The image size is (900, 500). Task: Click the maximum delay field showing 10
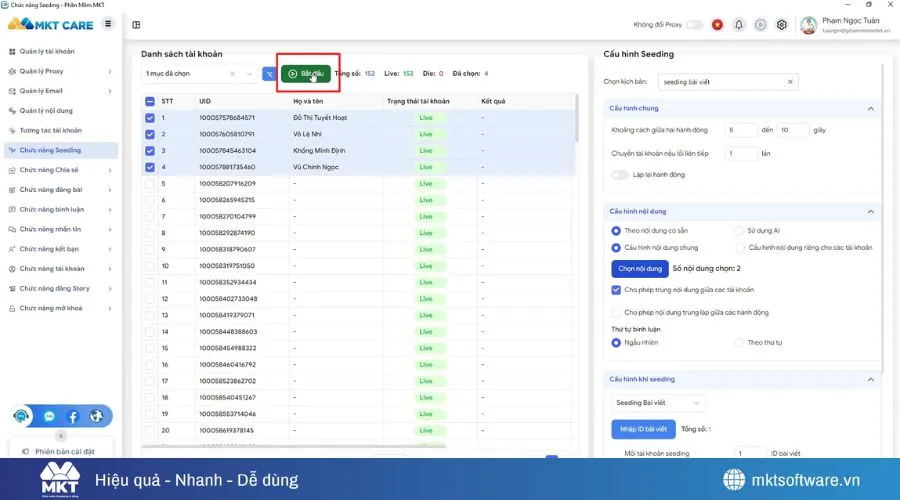tap(793, 130)
